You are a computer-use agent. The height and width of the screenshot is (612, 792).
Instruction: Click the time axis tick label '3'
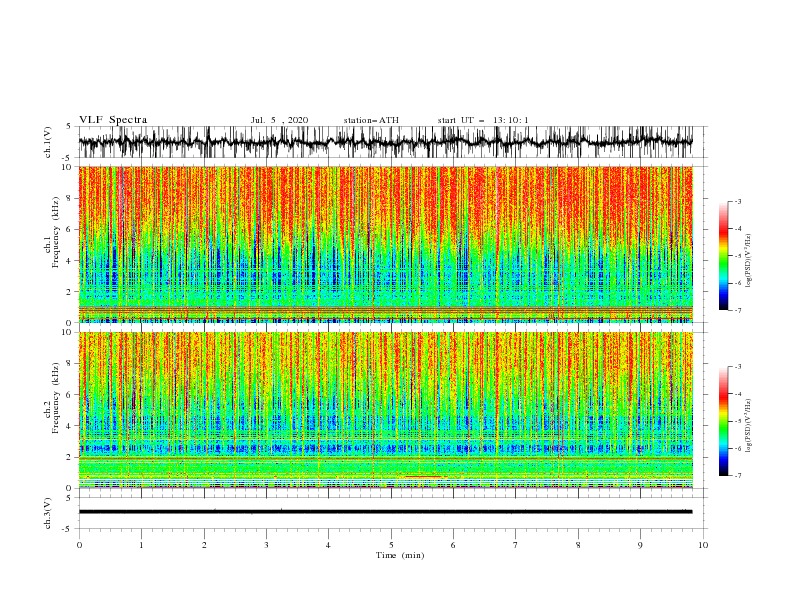pyautogui.click(x=266, y=545)
